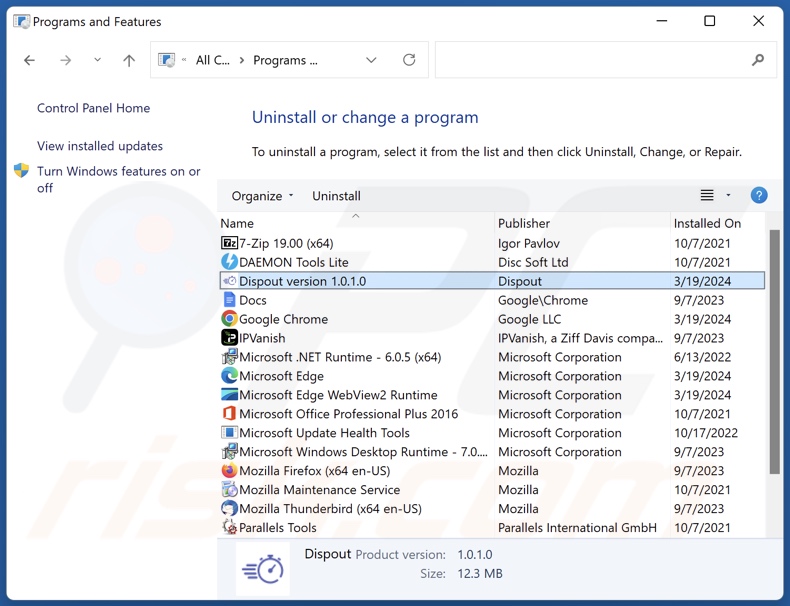Go up one level with up arrow
Viewport: 790px width, 606px height.
(x=129, y=60)
